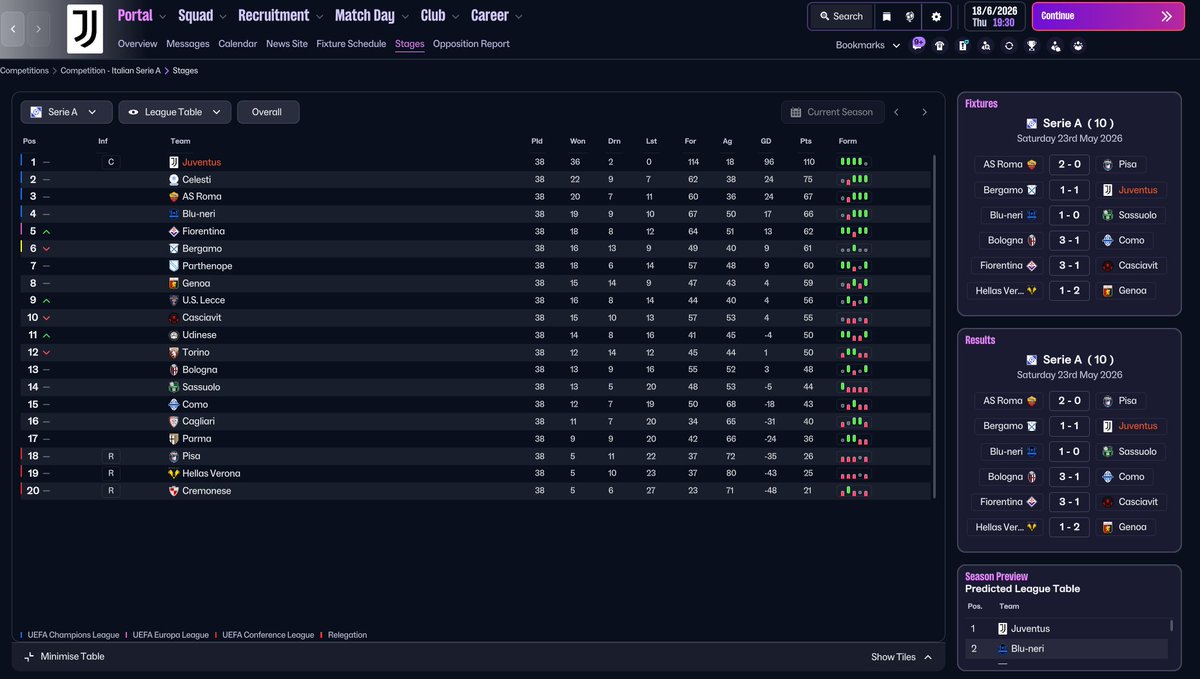
Task: Click the league table vertical scrollbar
Action: 935,325
